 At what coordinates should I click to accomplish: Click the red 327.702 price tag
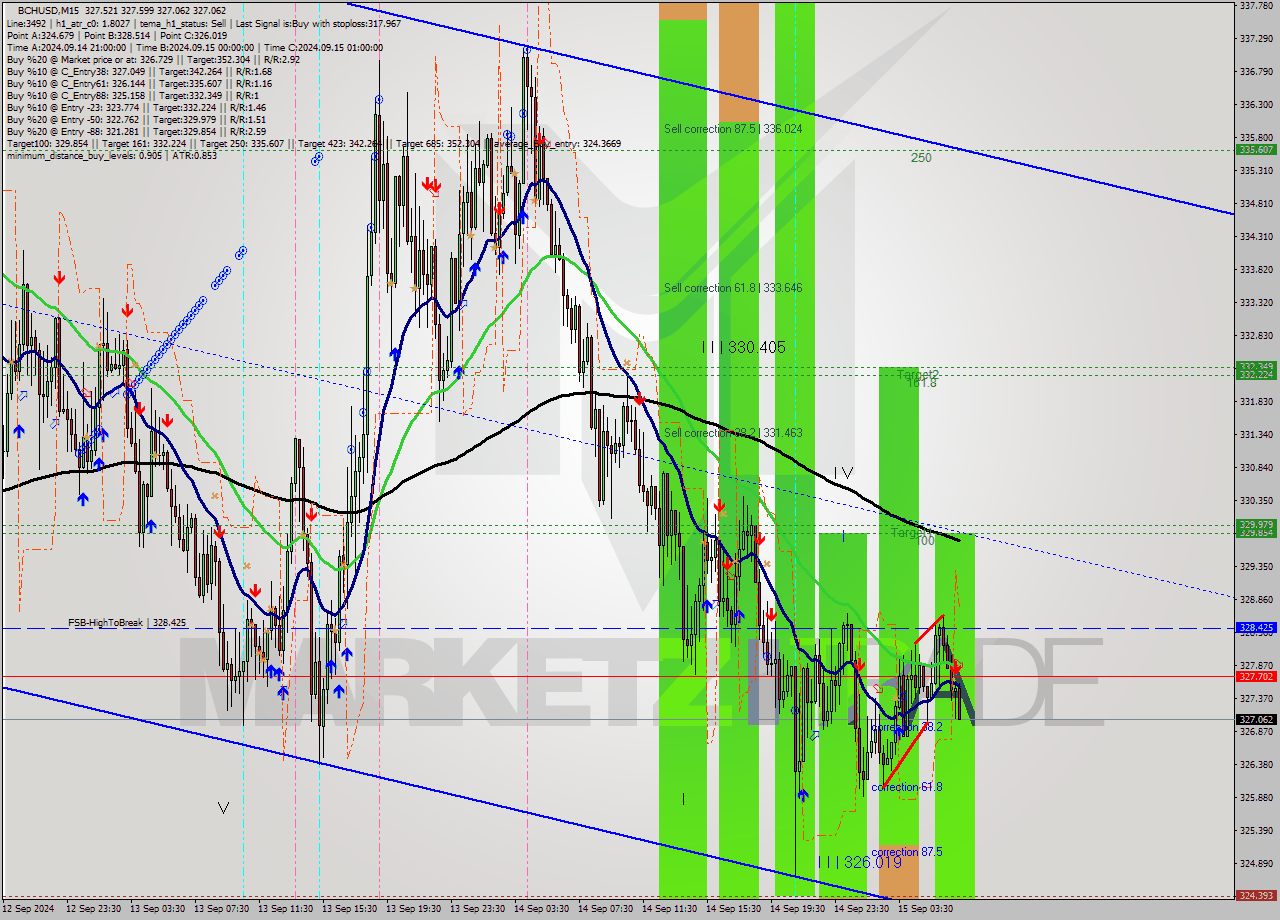tap(1256, 676)
